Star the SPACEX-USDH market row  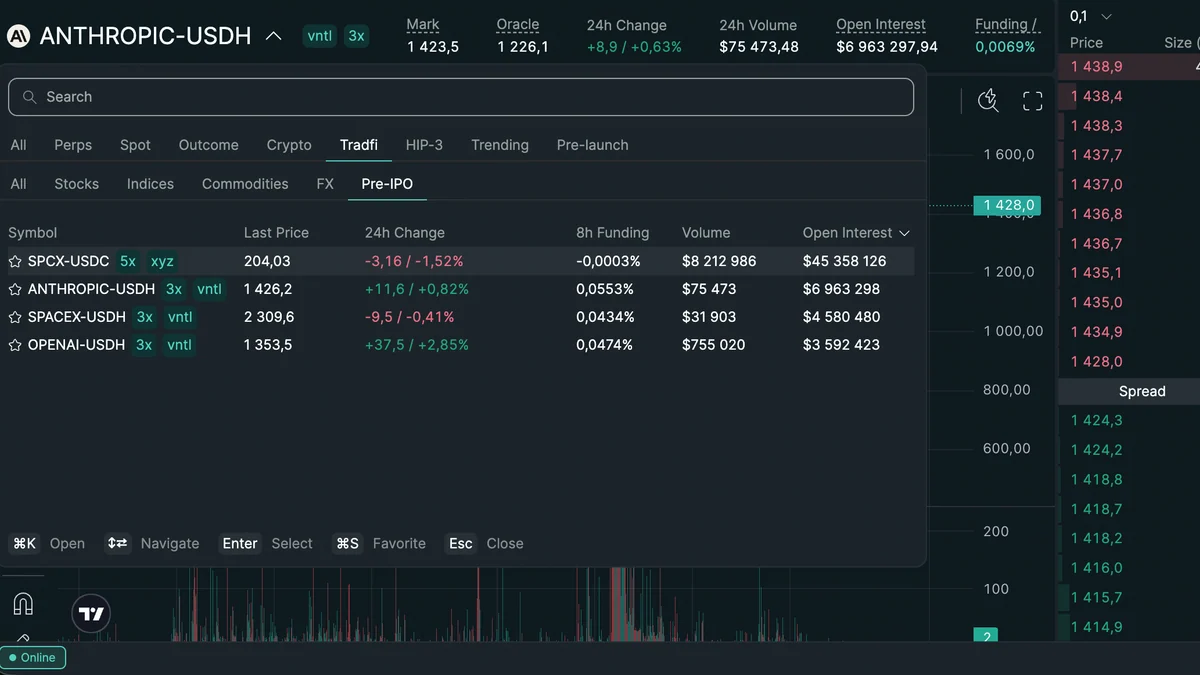[x=15, y=317]
